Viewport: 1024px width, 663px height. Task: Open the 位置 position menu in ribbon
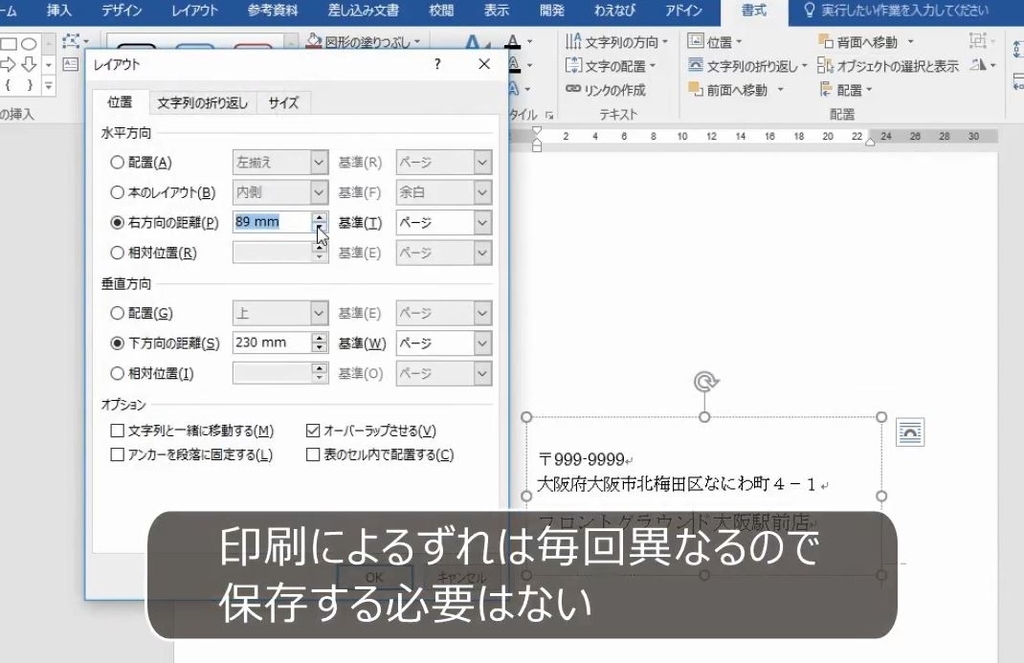[x=715, y=42]
